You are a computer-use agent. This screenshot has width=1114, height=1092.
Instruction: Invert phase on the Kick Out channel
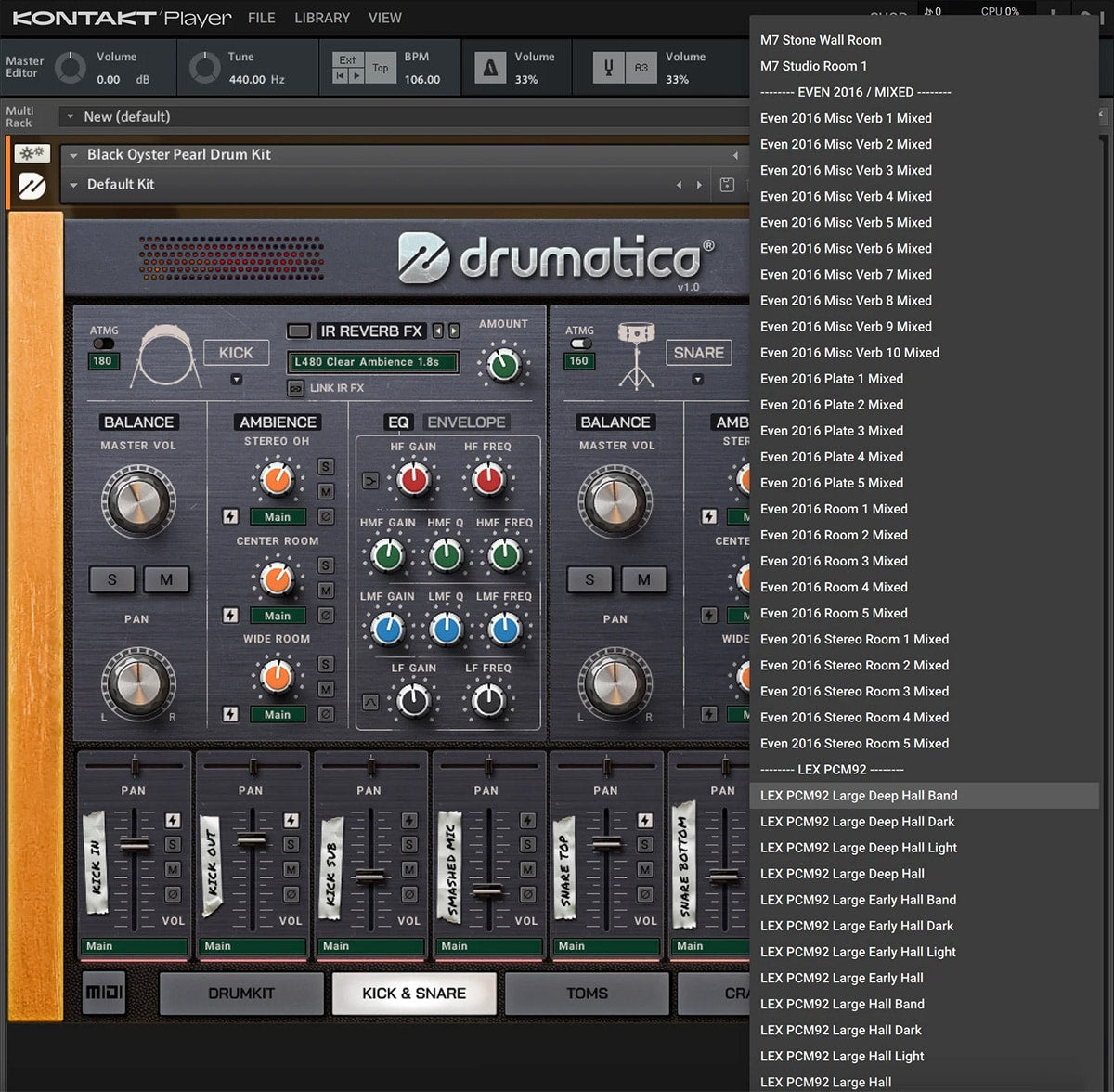click(291, 894)
